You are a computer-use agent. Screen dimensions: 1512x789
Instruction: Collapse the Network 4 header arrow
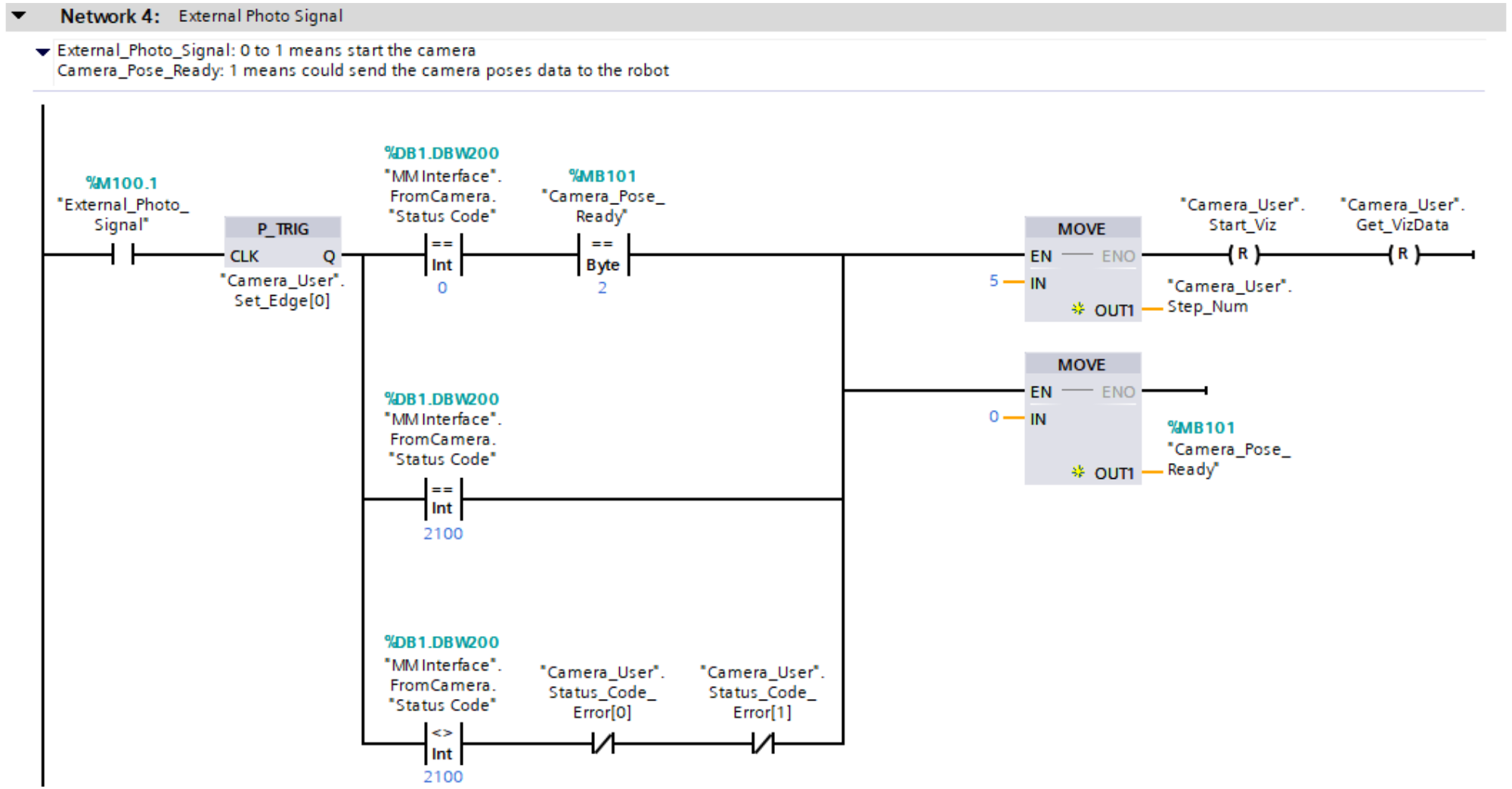coord(19,15)
